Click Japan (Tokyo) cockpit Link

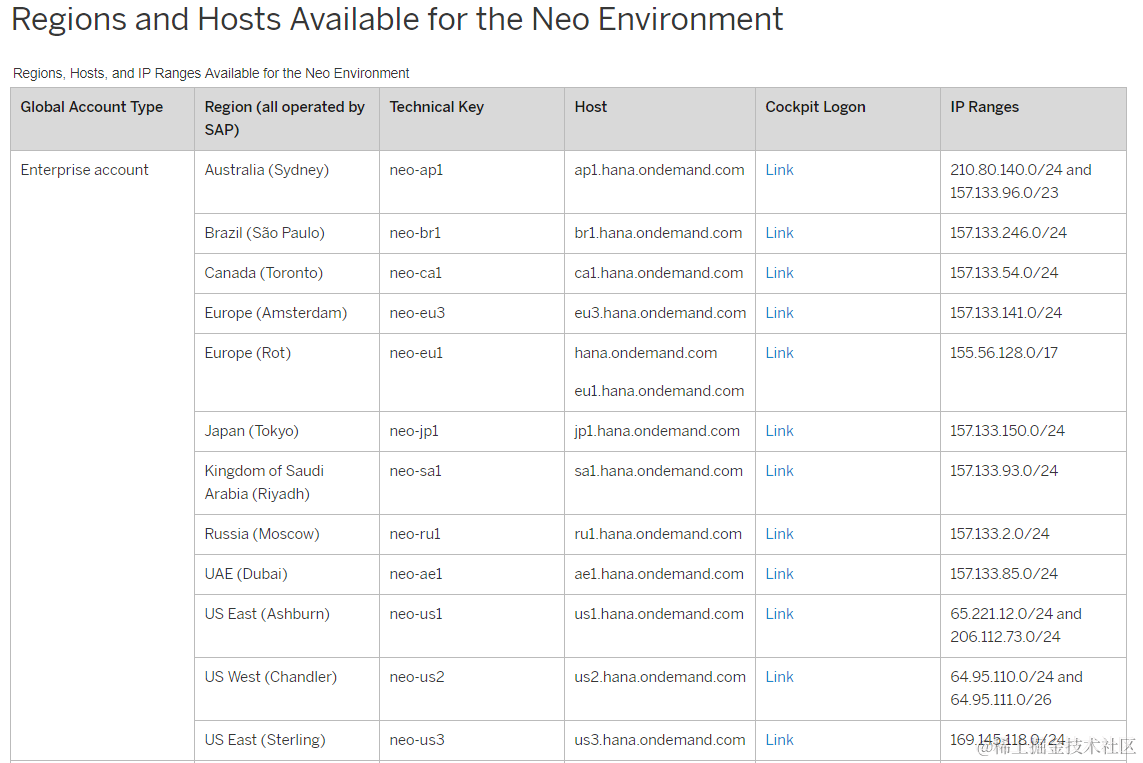click(779, 431)
